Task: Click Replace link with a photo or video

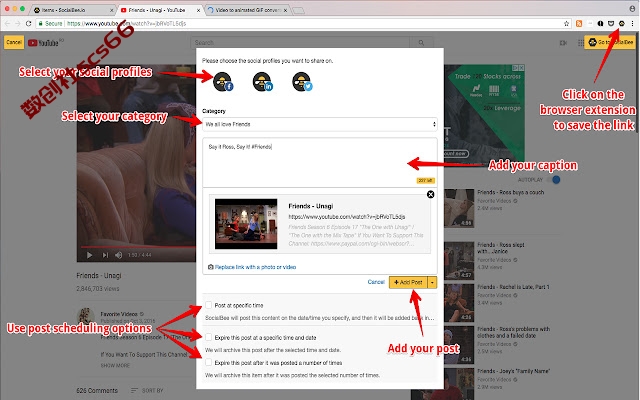Action: (256, 267)
